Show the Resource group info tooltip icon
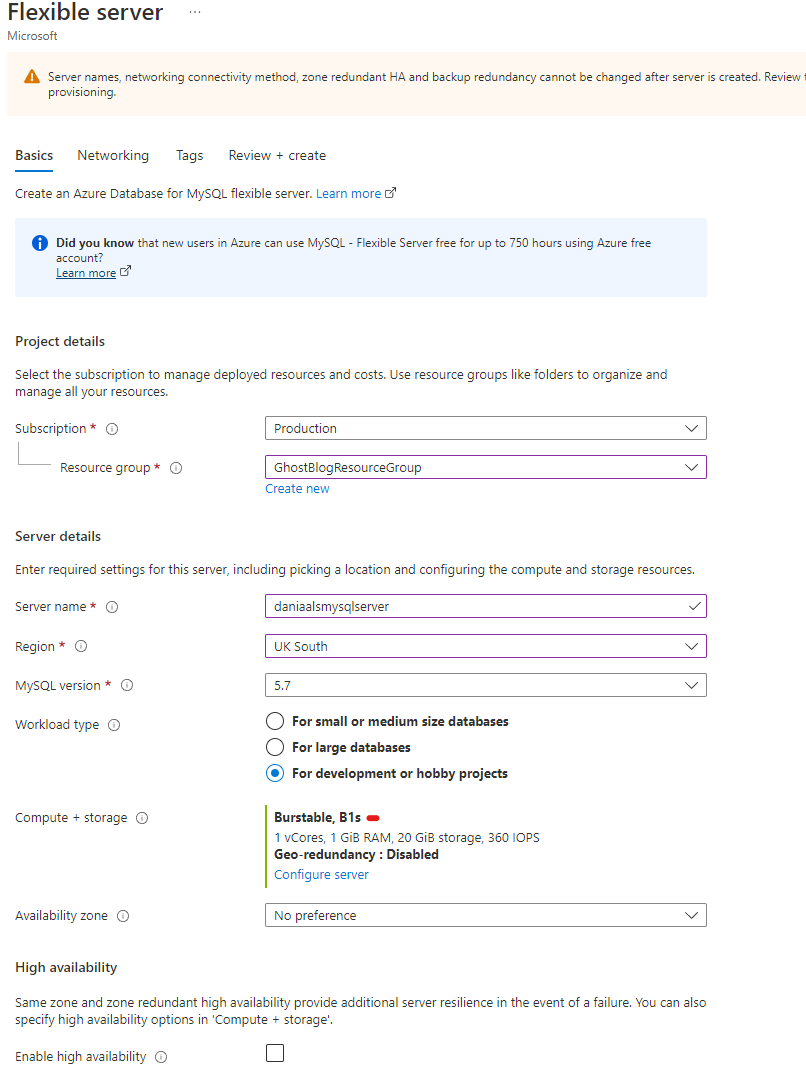 (176, 468)
